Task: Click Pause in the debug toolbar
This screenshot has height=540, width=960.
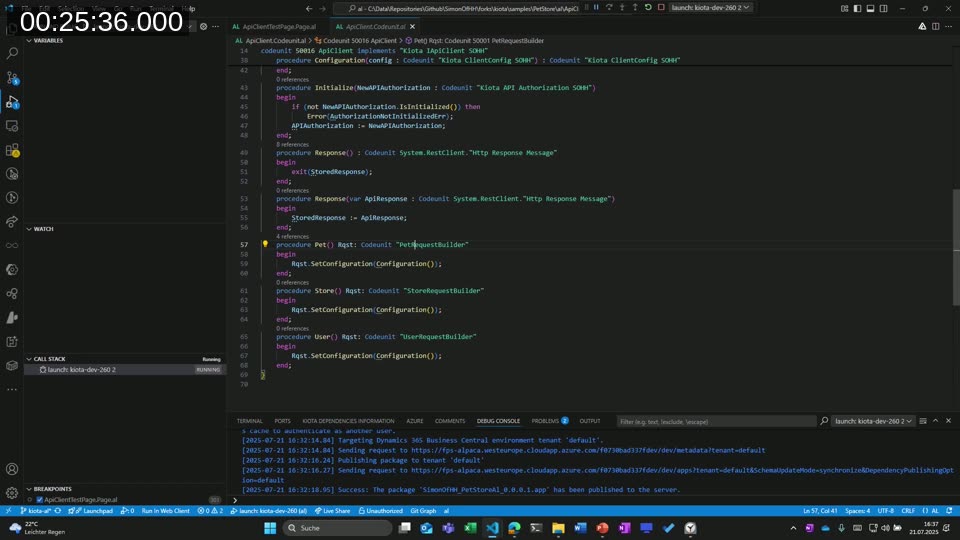Action: coord(596,7)
